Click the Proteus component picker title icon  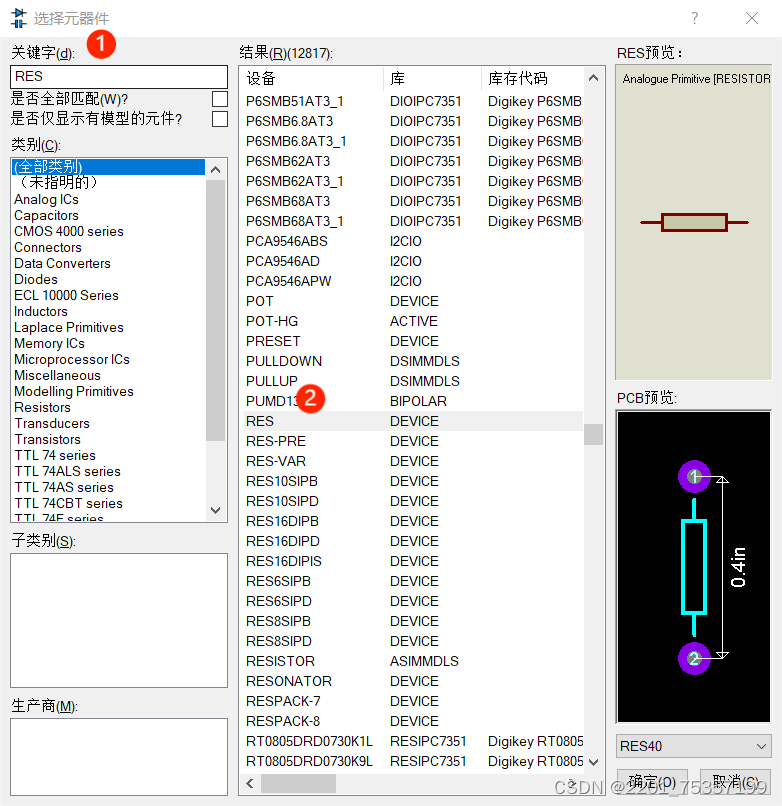(x=19, y=18)
